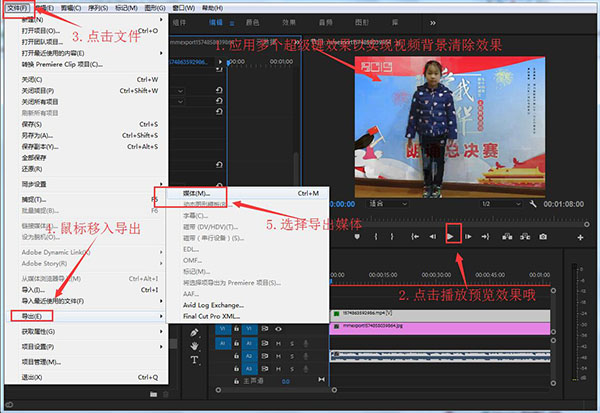Click the Mark Out brace button
Screen dimensions: 600x413
(x=392, y=237)
